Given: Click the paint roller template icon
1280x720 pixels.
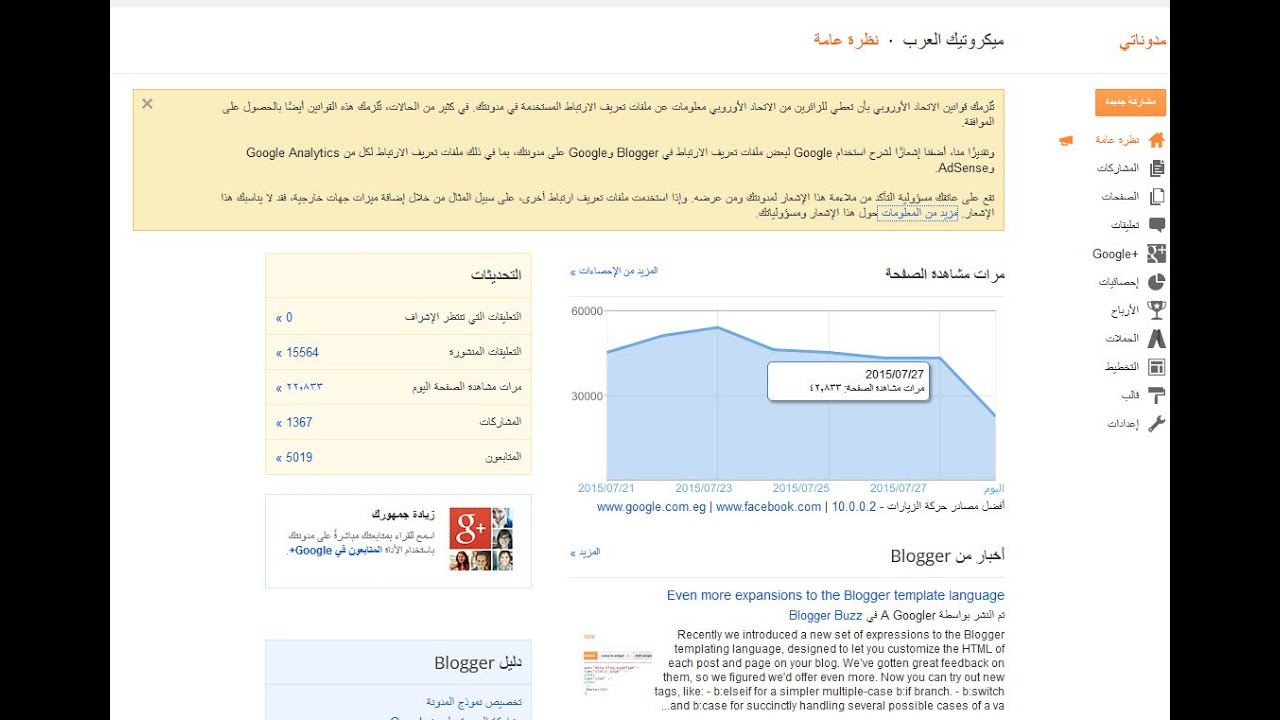Looking at the screenshot, I should [1157, 396].
